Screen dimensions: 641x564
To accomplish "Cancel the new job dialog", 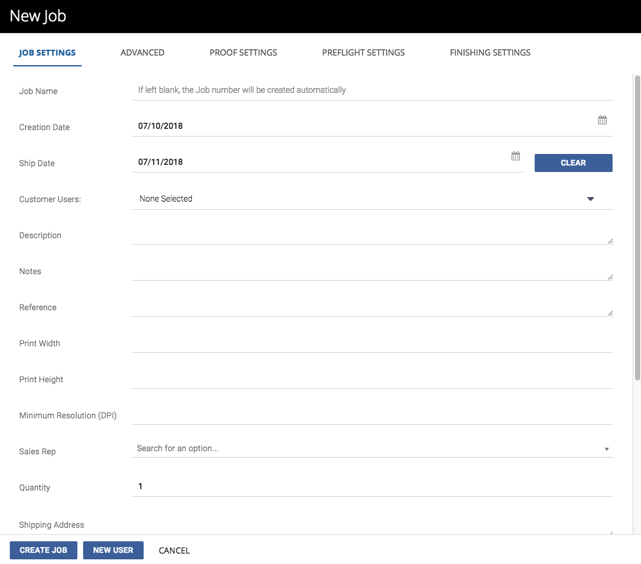I will coord(174,551).
